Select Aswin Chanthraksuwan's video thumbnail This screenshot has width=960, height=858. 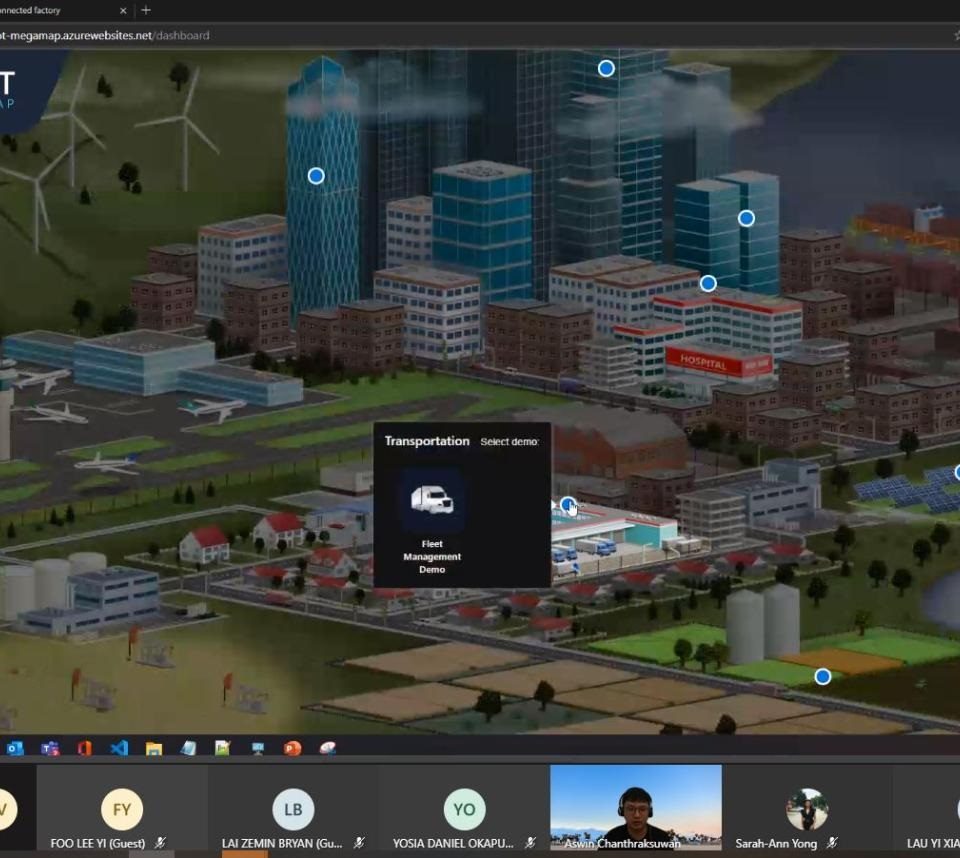pyautogui.click(x=636, y=807)
